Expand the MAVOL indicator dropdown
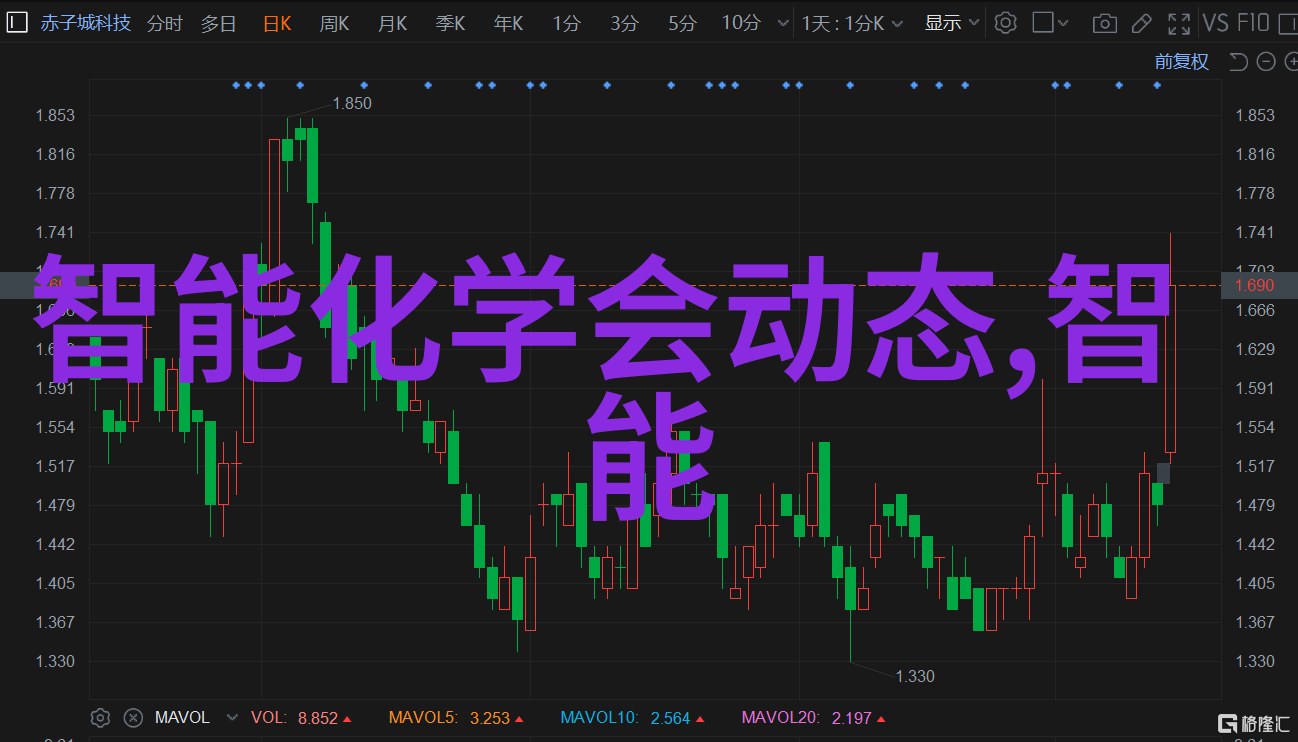 pos(232,717)
